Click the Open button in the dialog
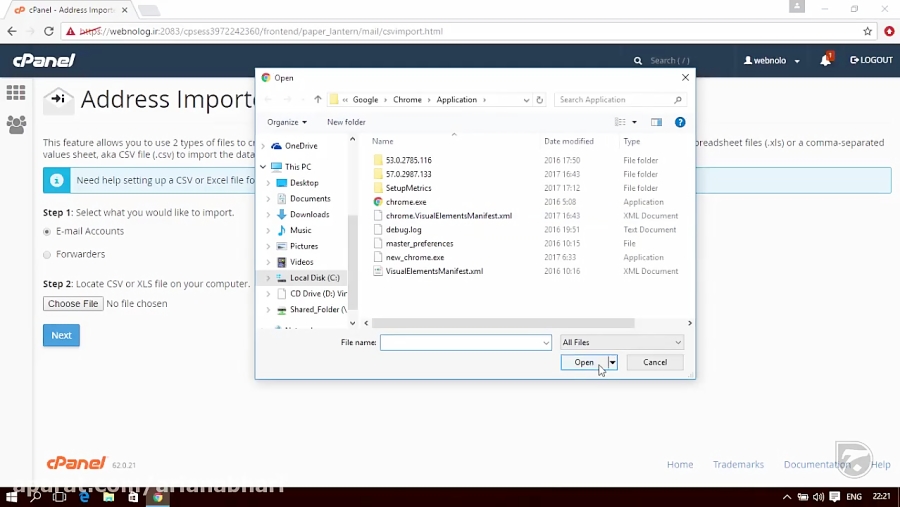900x507 pixels. coord(584,362)
